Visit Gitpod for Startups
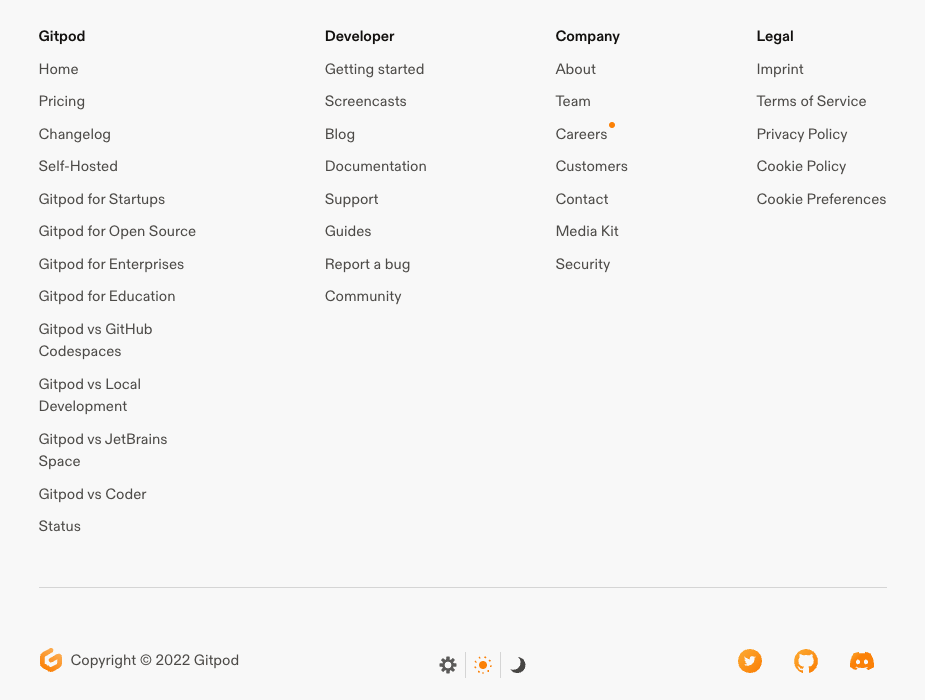The image size is (925, 700). 102,199
